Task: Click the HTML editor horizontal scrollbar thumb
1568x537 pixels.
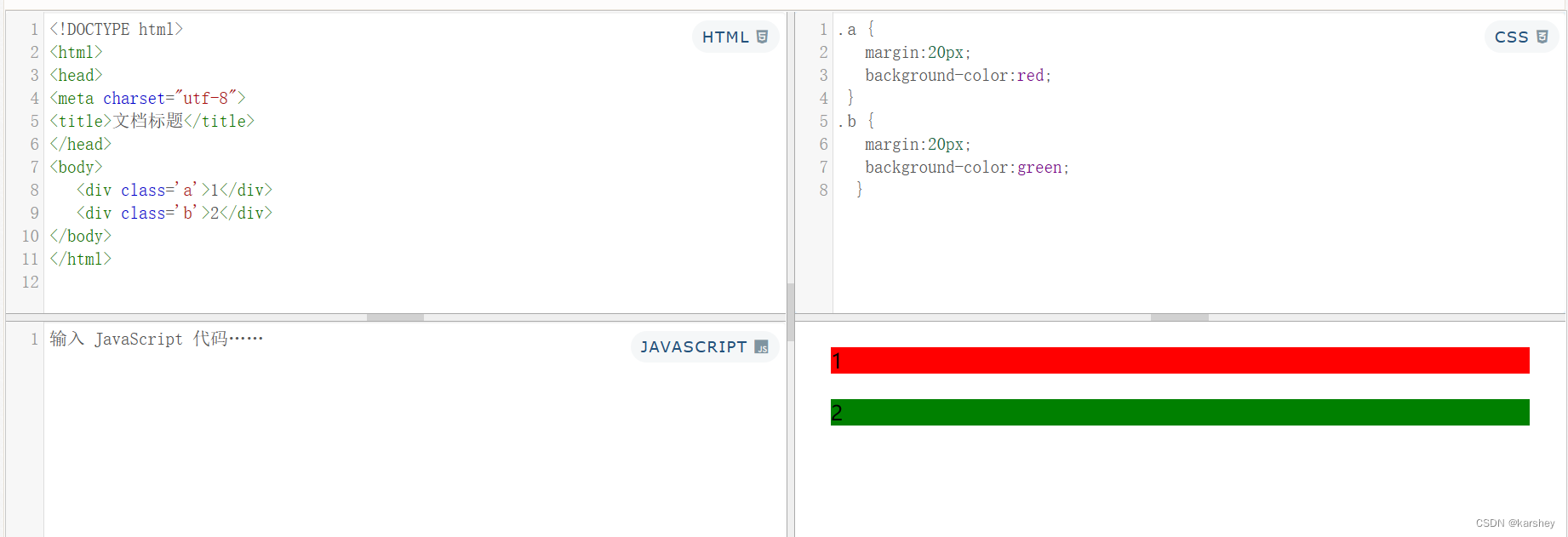Action: point(395,317)
